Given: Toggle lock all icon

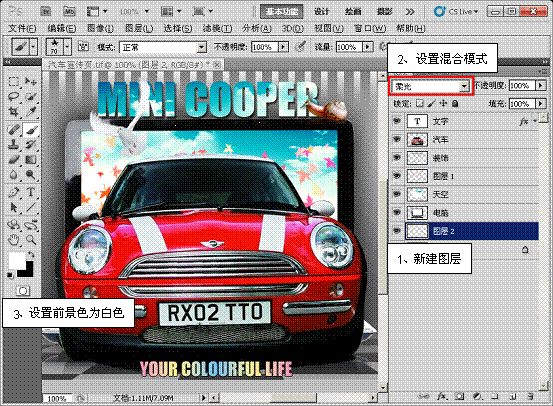Looking at the screenshot, I should (455, 103).
